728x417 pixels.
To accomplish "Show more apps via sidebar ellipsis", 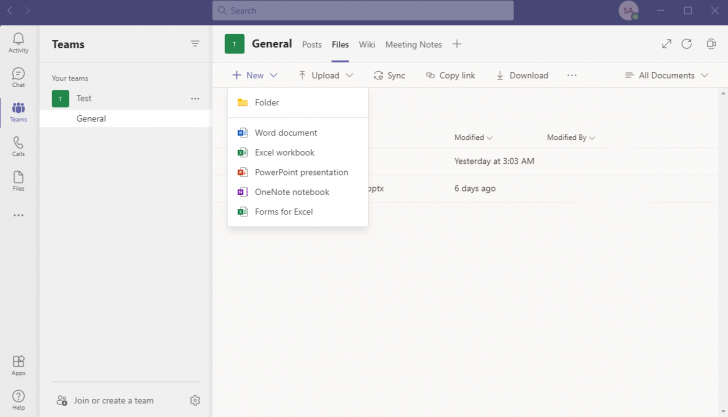I will 19,215.
